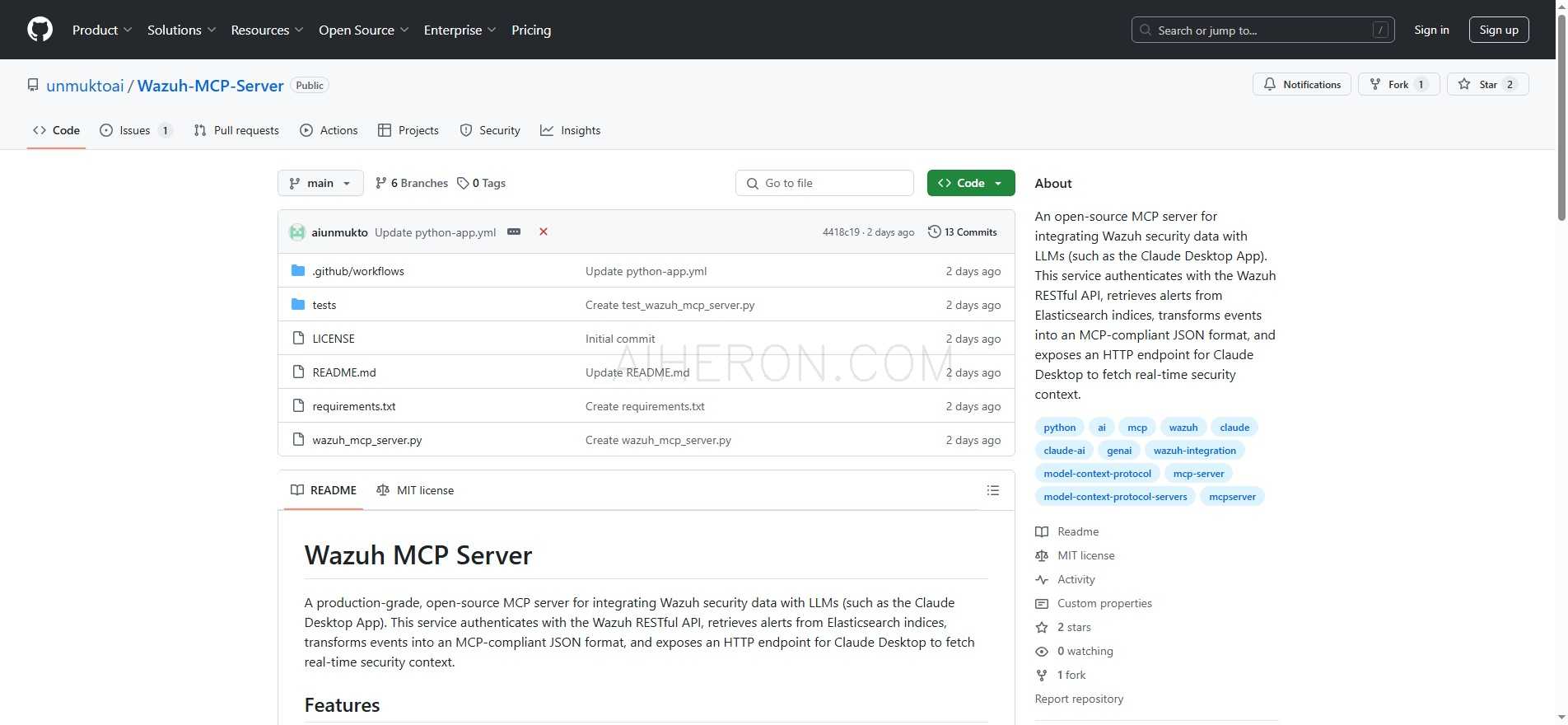Expand the Enterprise menu
The image size is (1568, 725).
460,30
